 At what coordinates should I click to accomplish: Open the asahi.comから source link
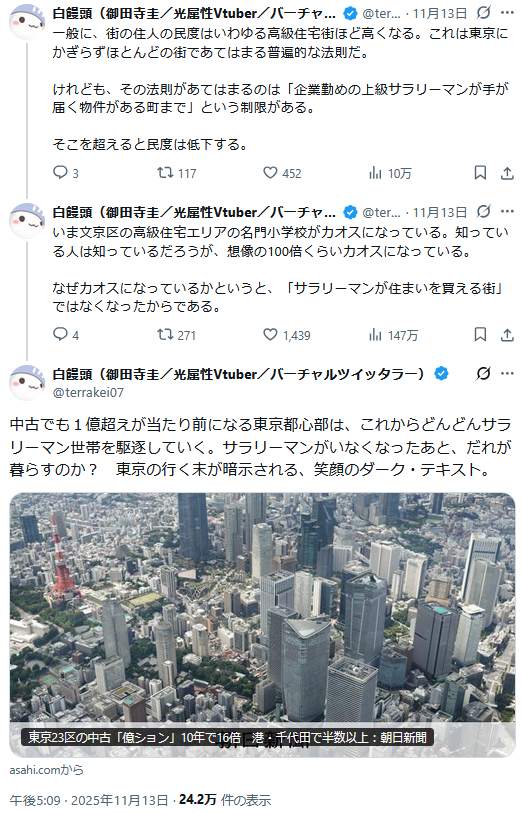pos(47,770)
